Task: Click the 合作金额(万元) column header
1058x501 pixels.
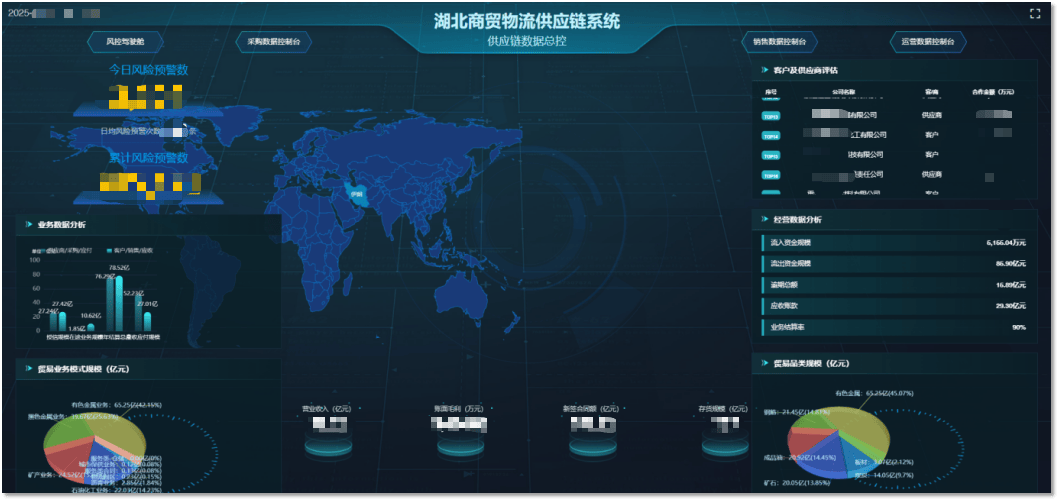Action: tap(992, 92)
